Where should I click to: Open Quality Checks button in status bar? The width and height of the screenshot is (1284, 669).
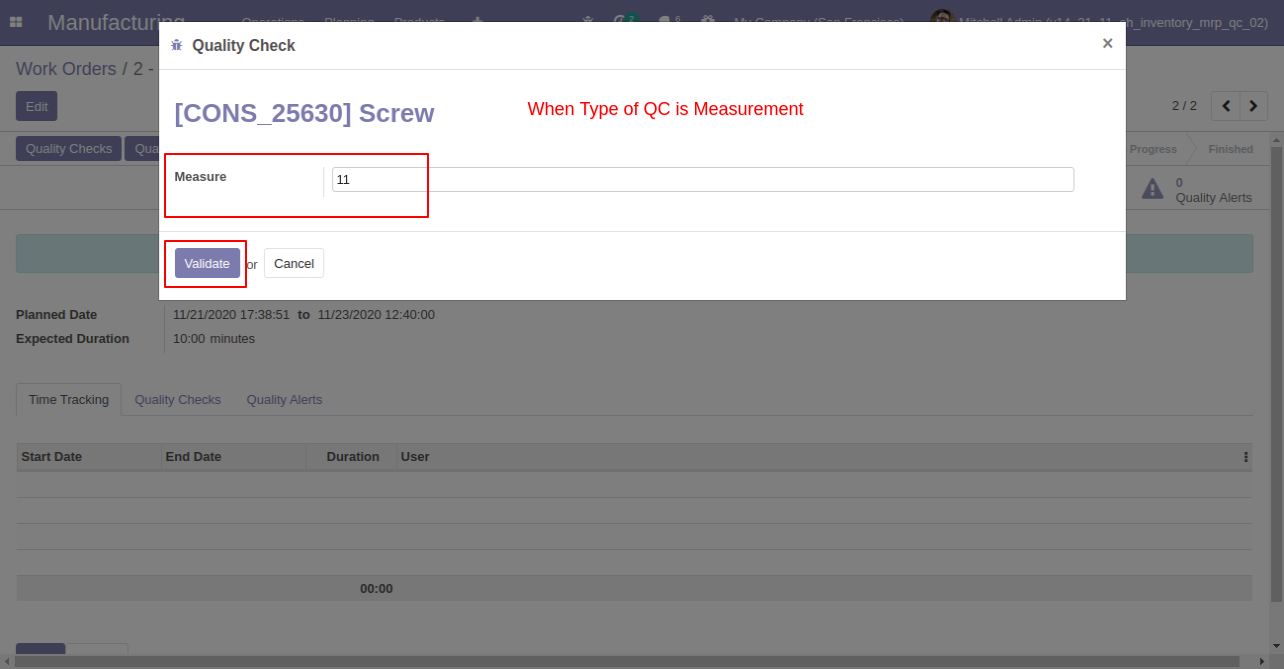coord(68,149)
